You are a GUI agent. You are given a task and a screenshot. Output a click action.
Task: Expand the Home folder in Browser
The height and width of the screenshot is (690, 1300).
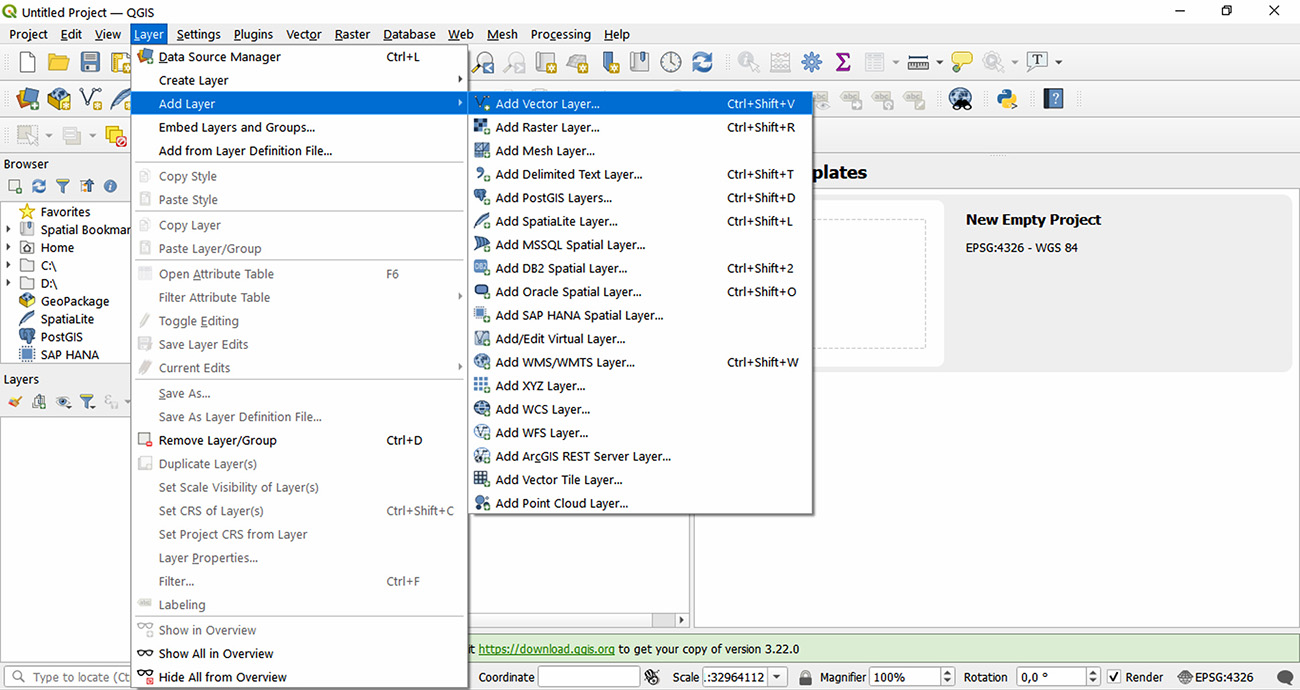(x=9, y=248)
